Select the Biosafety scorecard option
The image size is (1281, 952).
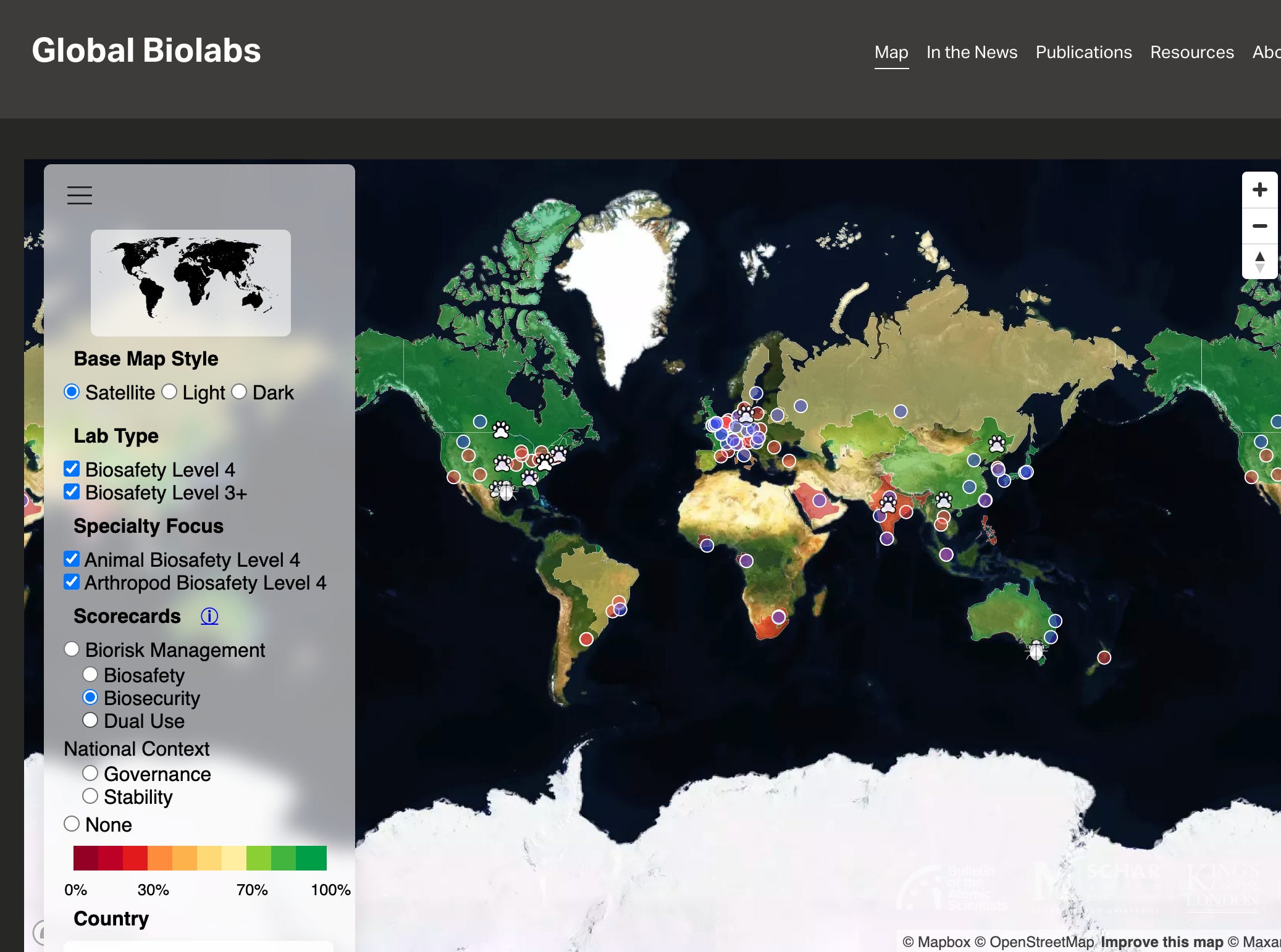pos(90,674)
